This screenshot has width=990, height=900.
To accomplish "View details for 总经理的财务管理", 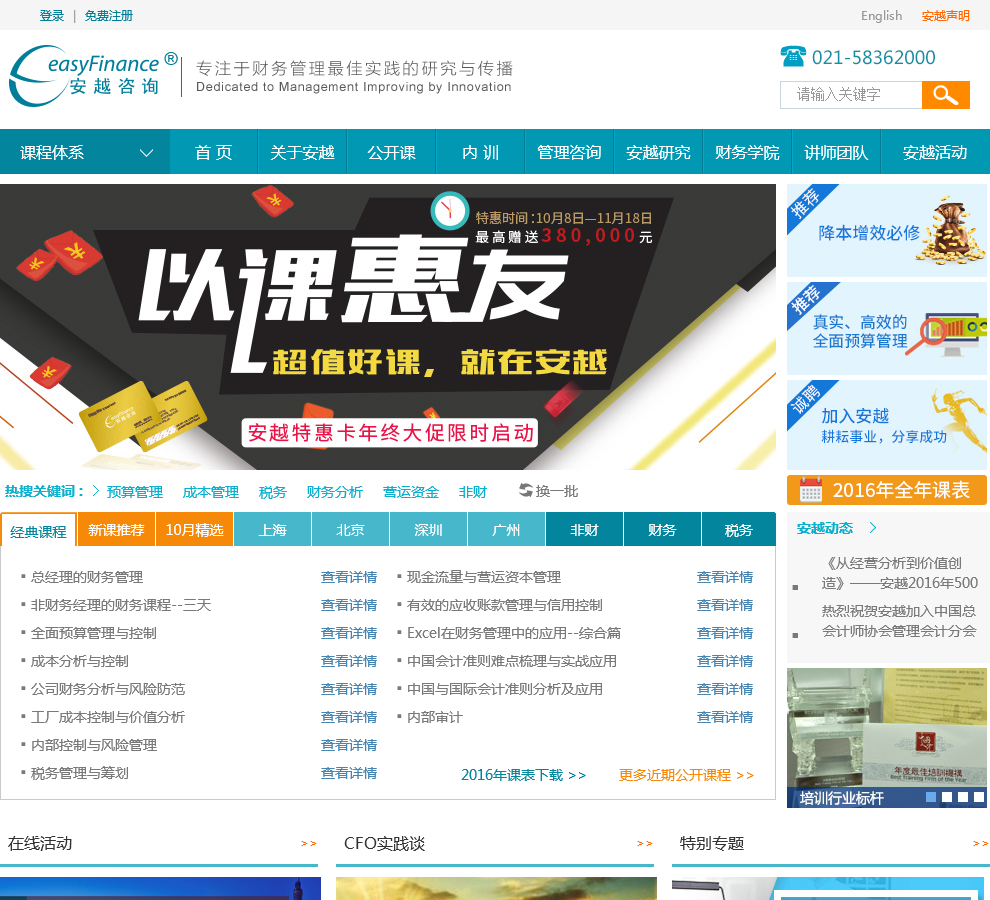I will tap(349, 577).
